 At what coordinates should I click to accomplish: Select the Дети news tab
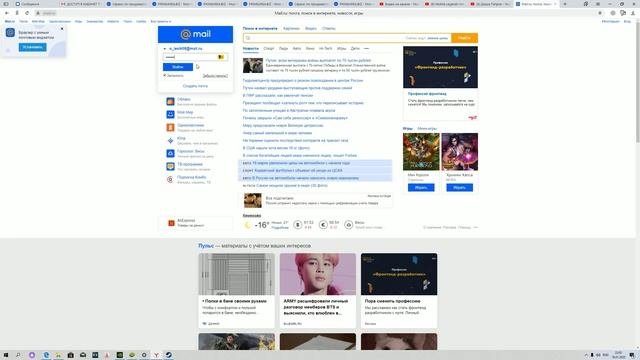tap(355, 49)
